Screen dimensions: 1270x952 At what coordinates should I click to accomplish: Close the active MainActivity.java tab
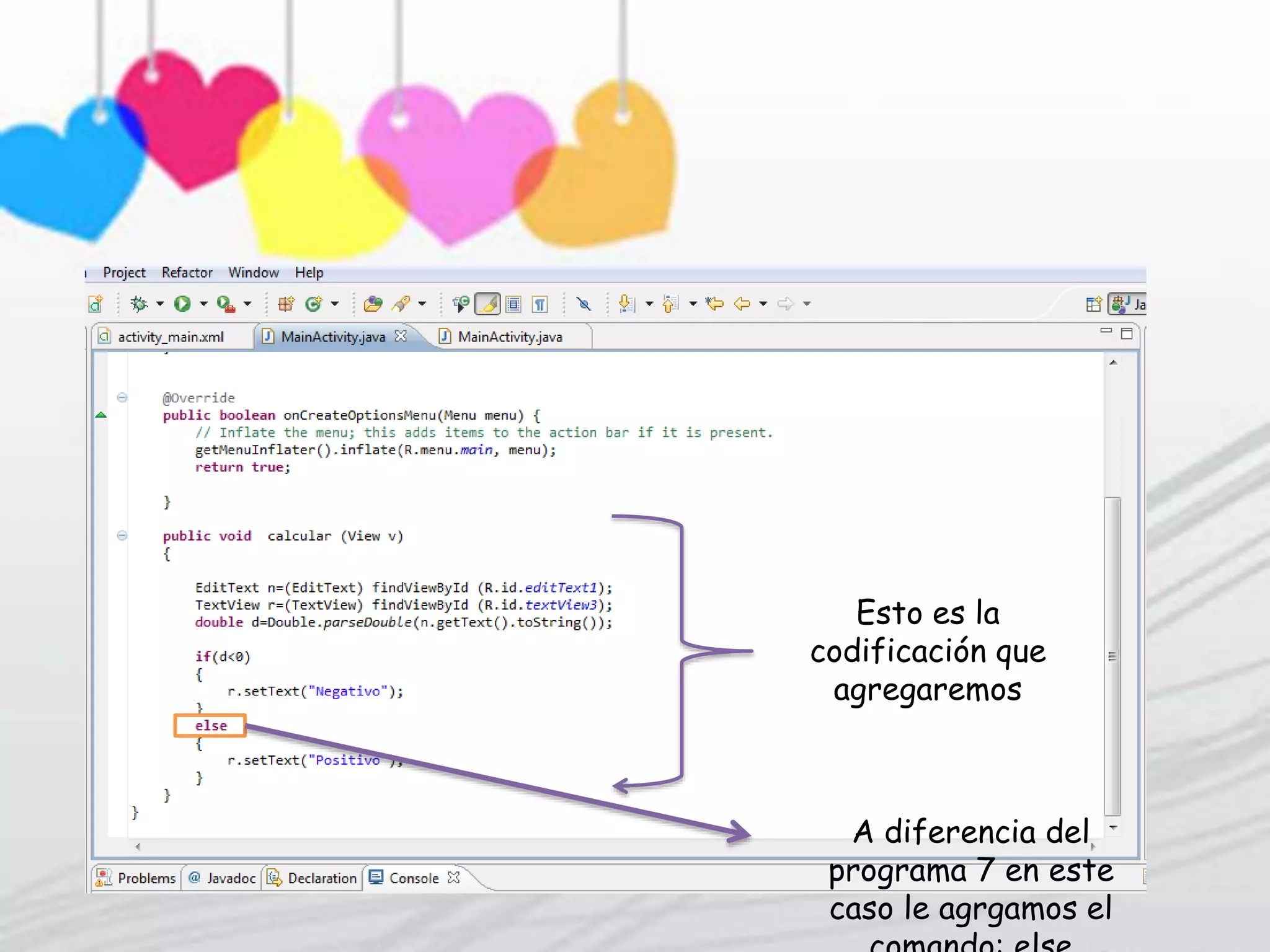coord(401,336)
